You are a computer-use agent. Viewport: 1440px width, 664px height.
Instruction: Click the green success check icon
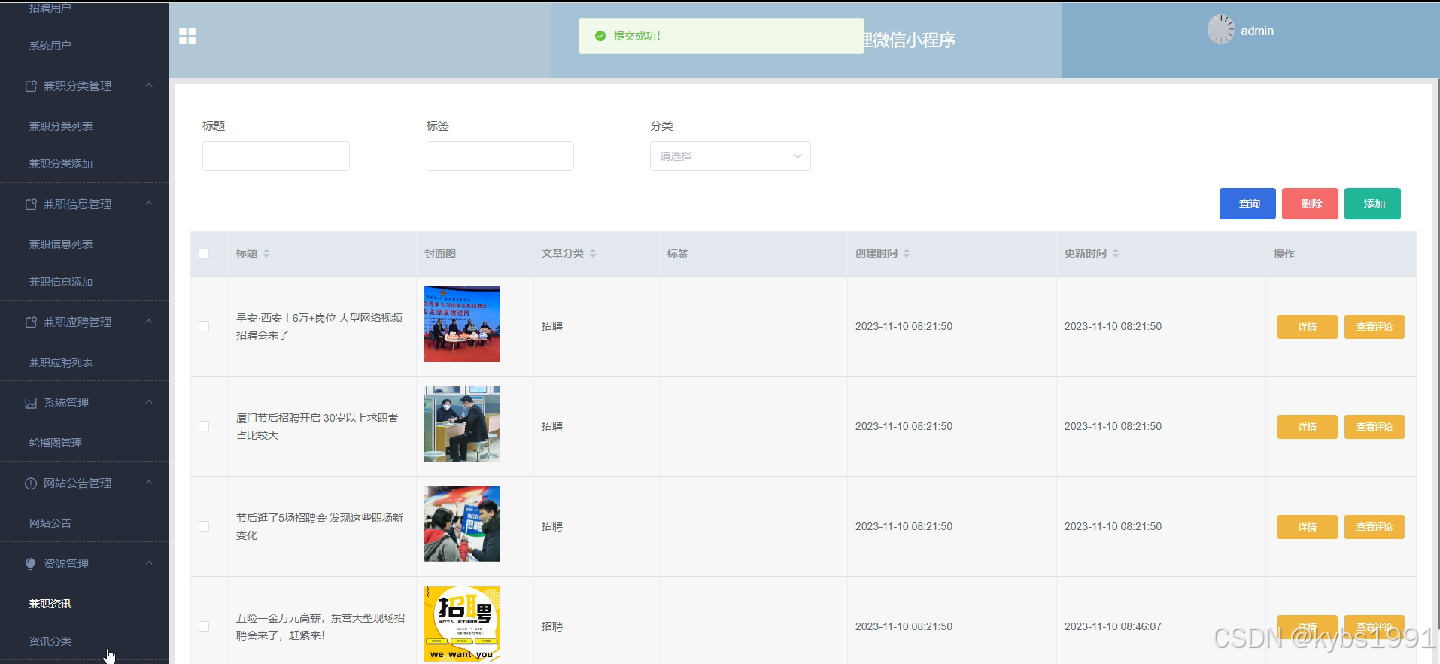point(600,36)
